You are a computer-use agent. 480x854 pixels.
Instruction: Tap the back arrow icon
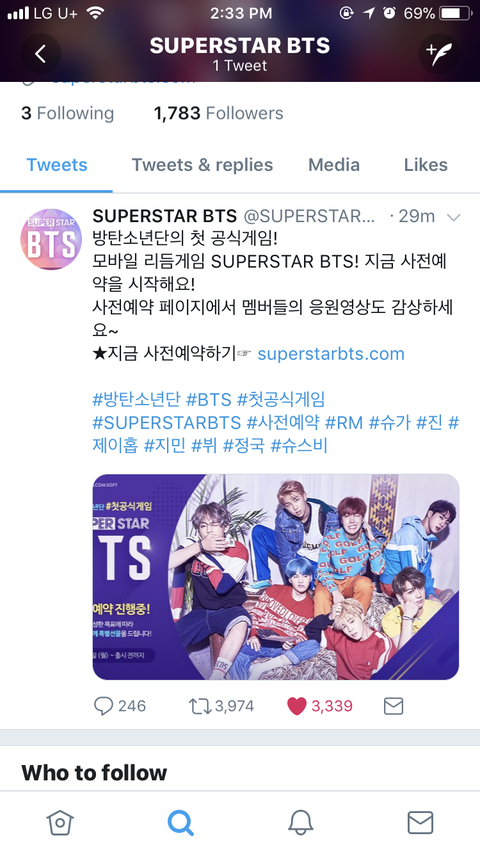[x=41, y=54]
